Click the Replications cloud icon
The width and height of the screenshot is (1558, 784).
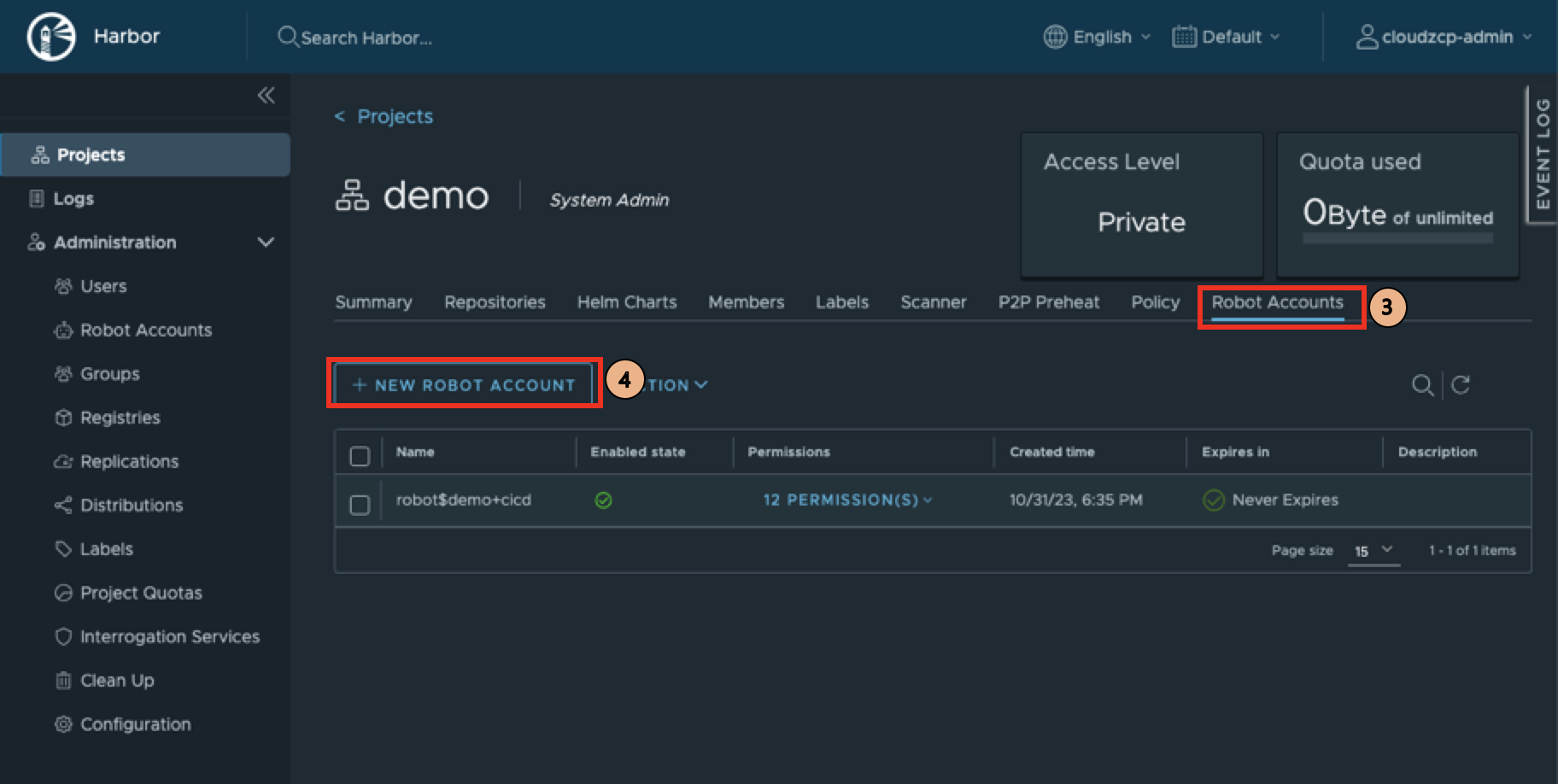[x=63, y=461]
